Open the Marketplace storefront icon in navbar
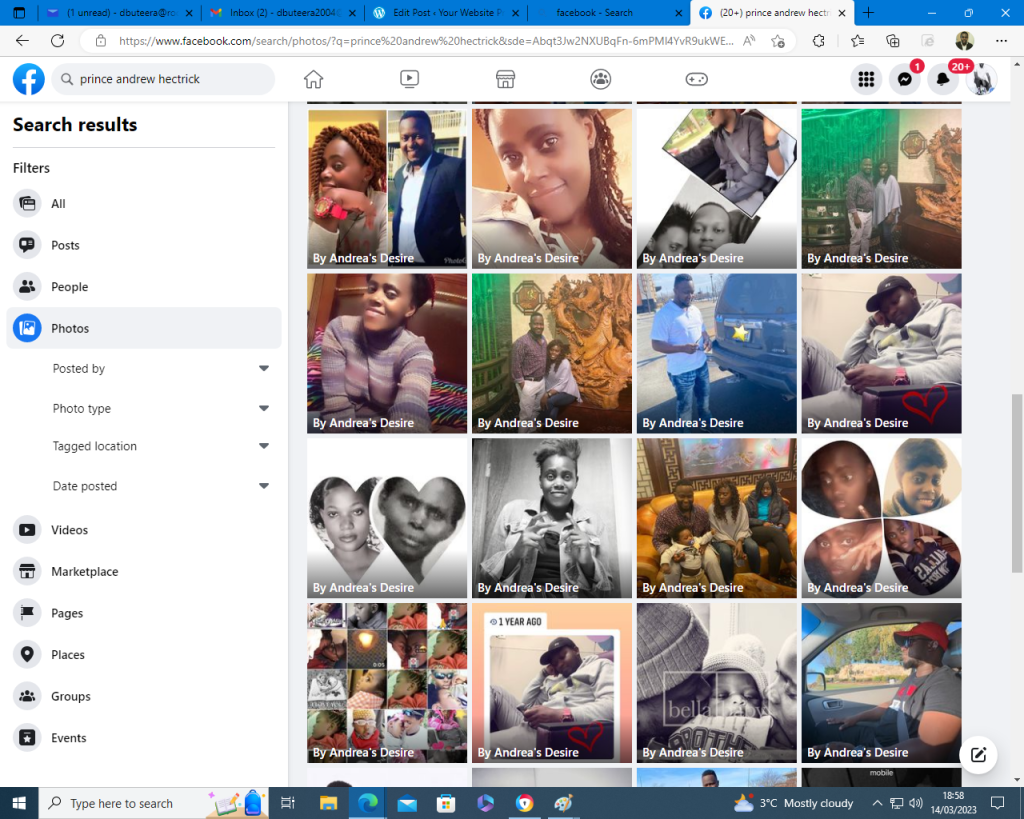Viewport: 1024px width, 819px height. point(505,79)
